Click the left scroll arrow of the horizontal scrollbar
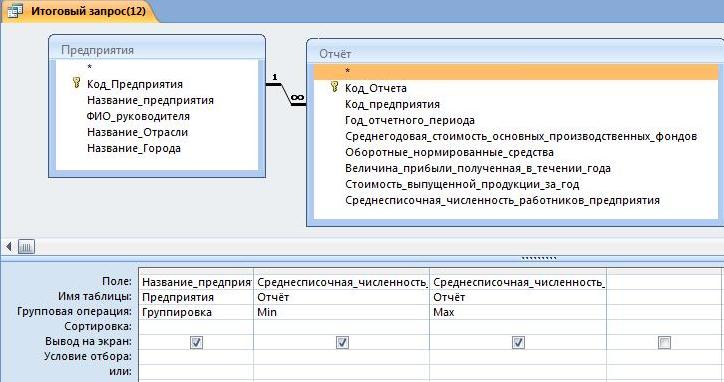The height and width of the screenshot is (382, 724). [x=9, y=246]
